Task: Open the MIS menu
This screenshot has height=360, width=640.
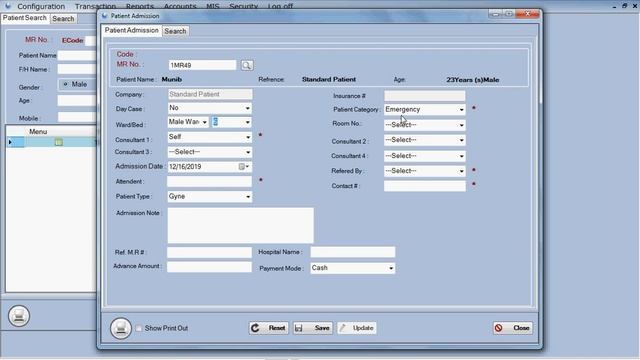Action: click(x=213, y=6)
